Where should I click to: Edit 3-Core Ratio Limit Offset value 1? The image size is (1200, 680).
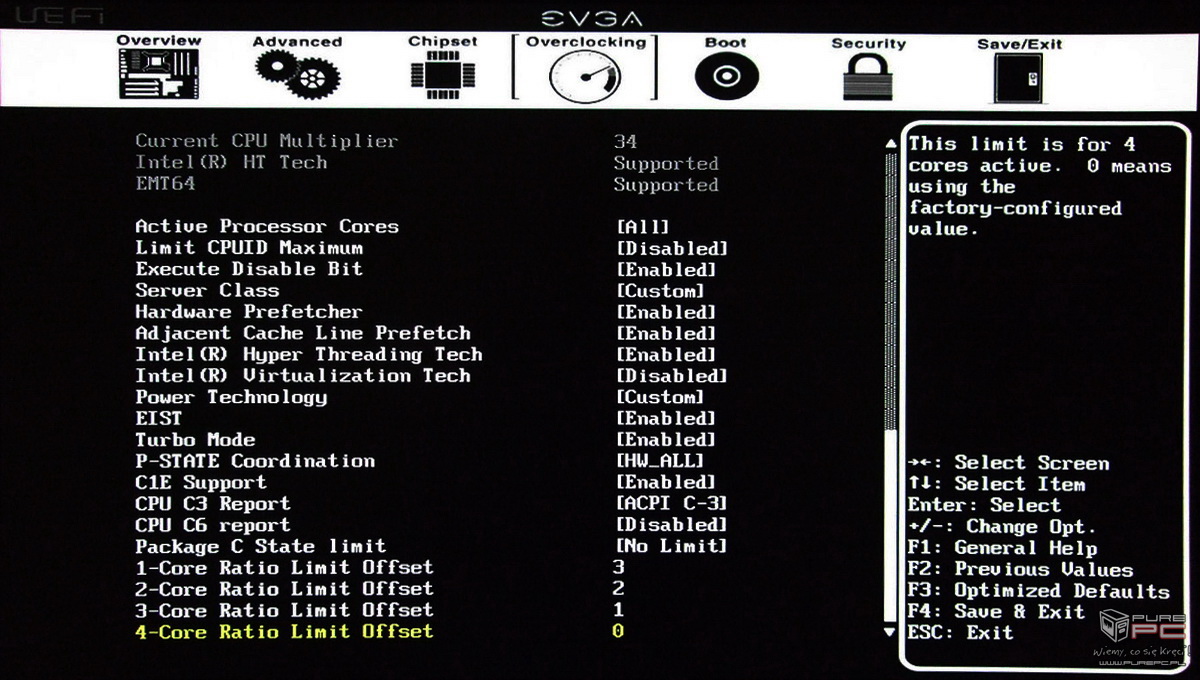(x=619, y=610)
